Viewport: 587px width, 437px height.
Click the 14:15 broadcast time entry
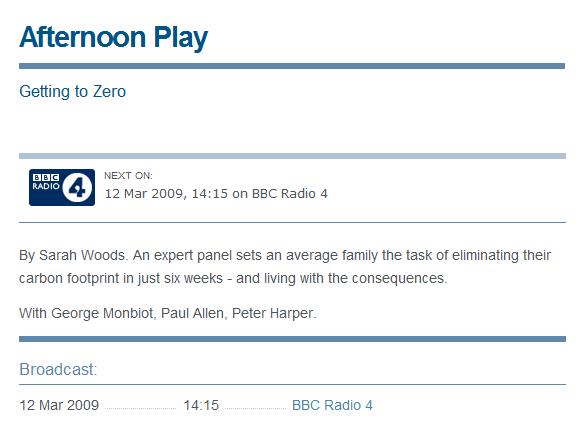pos(201,405)
